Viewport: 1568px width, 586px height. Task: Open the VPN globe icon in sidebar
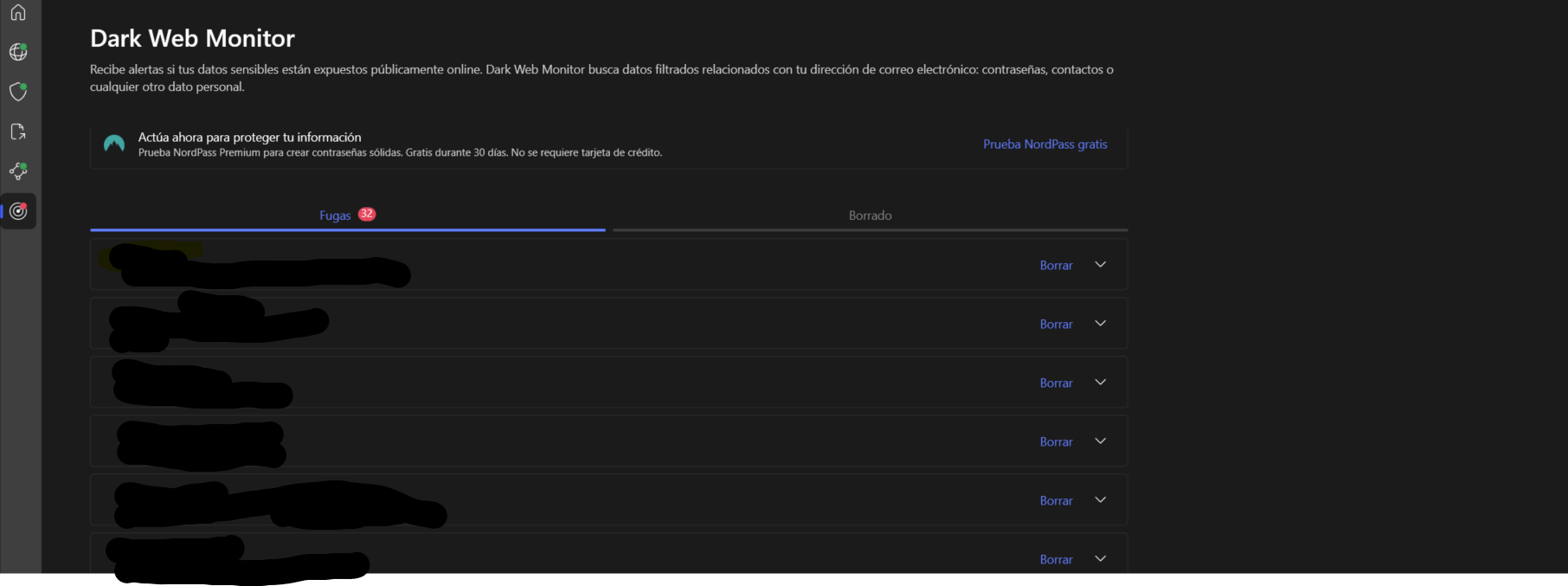pos(18,52)
